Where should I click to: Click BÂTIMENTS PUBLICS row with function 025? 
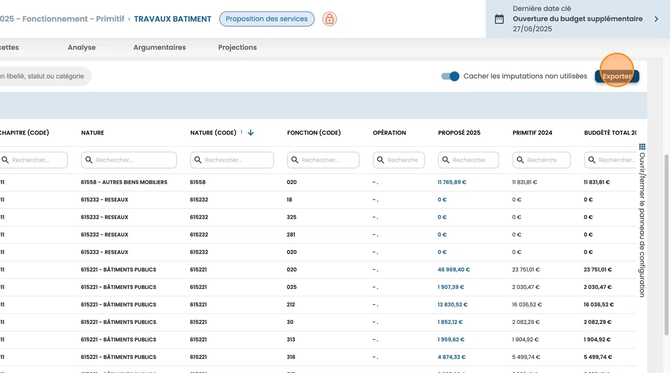pos(318,287)
